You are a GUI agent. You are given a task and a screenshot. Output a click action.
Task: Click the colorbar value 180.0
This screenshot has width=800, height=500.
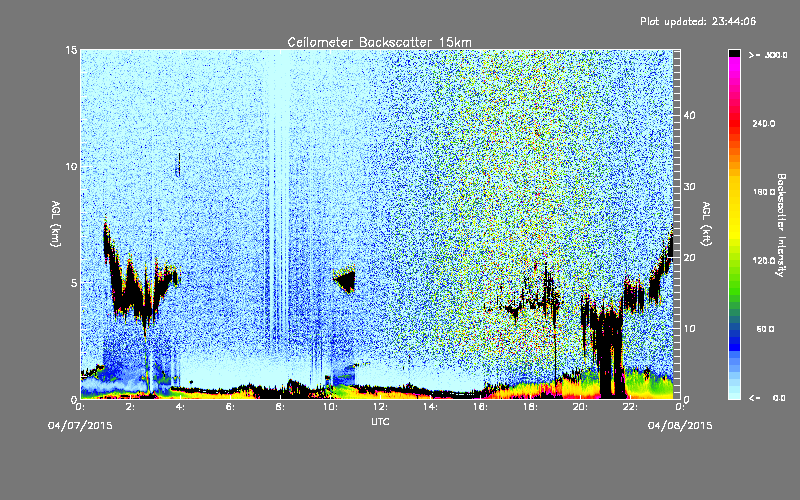[764, 192]
